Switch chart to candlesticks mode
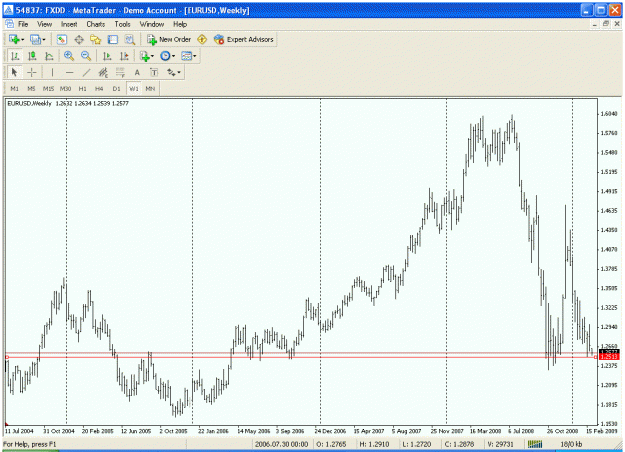The image size is (625, 452). tap(32, 56)
